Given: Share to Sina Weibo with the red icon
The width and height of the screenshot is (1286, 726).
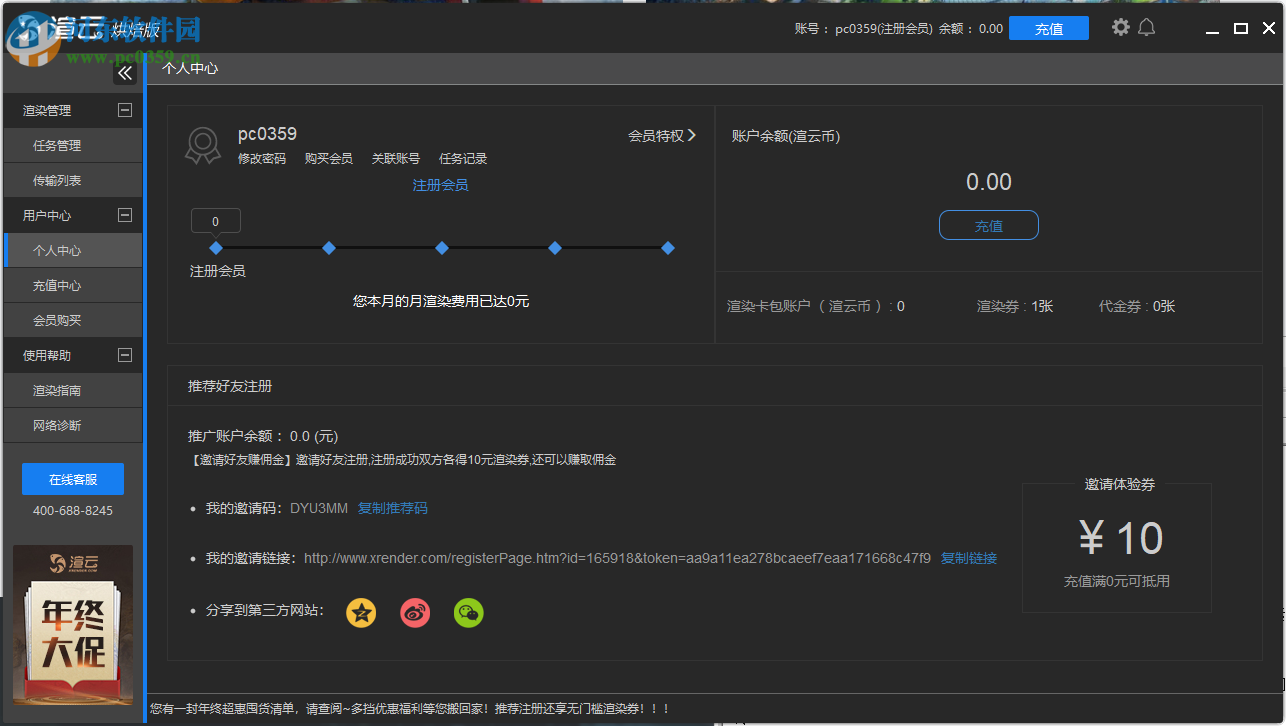Looking at the screenshot, I should click(x=415, y=612).
